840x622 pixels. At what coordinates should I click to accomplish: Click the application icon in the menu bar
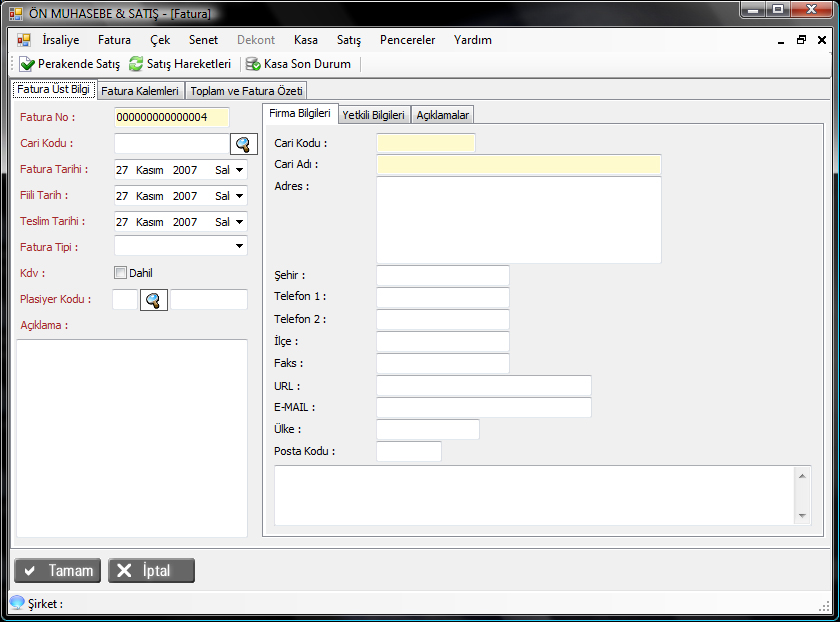click(24, 40)
